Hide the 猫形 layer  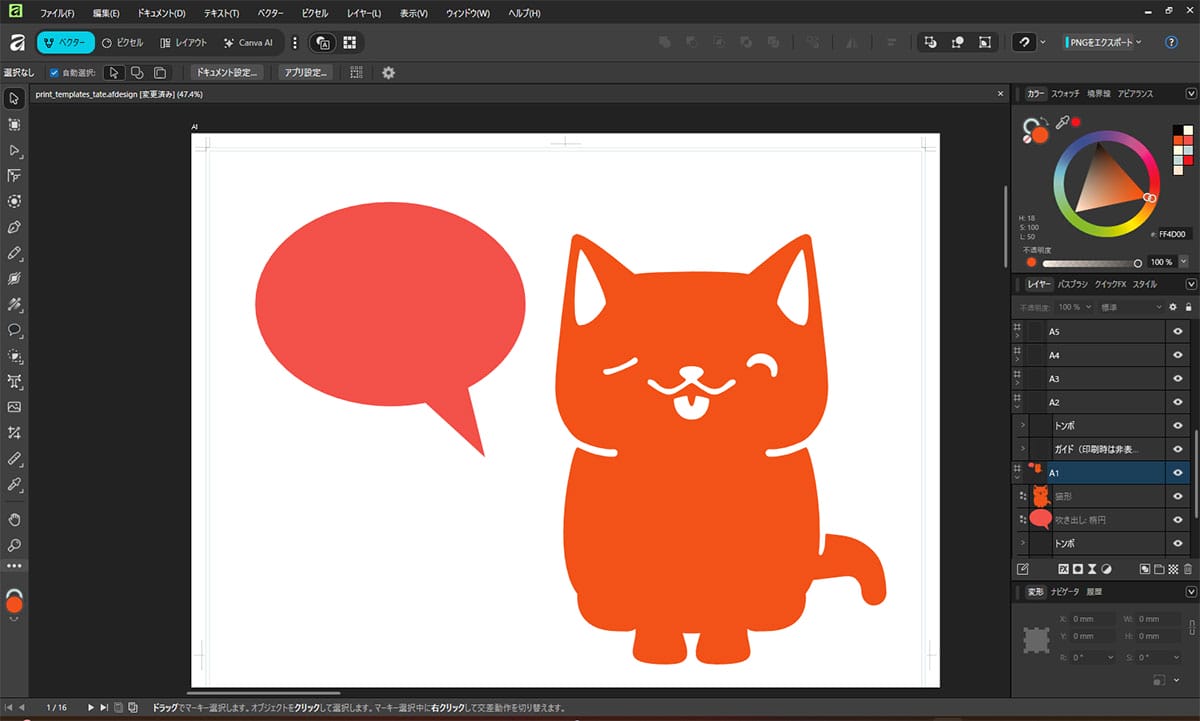click(x=1178, y=496)
